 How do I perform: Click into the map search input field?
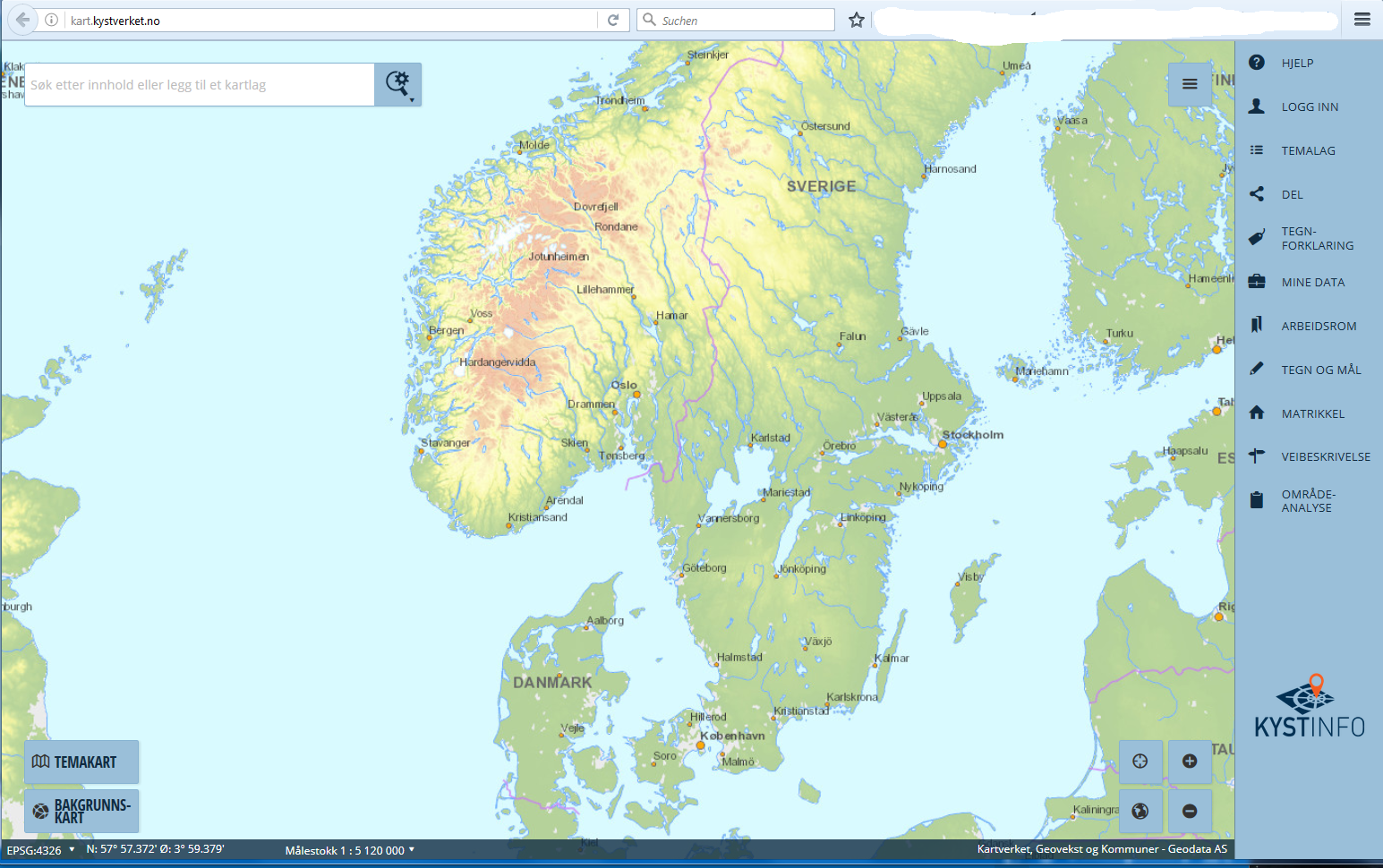point(199,85)
